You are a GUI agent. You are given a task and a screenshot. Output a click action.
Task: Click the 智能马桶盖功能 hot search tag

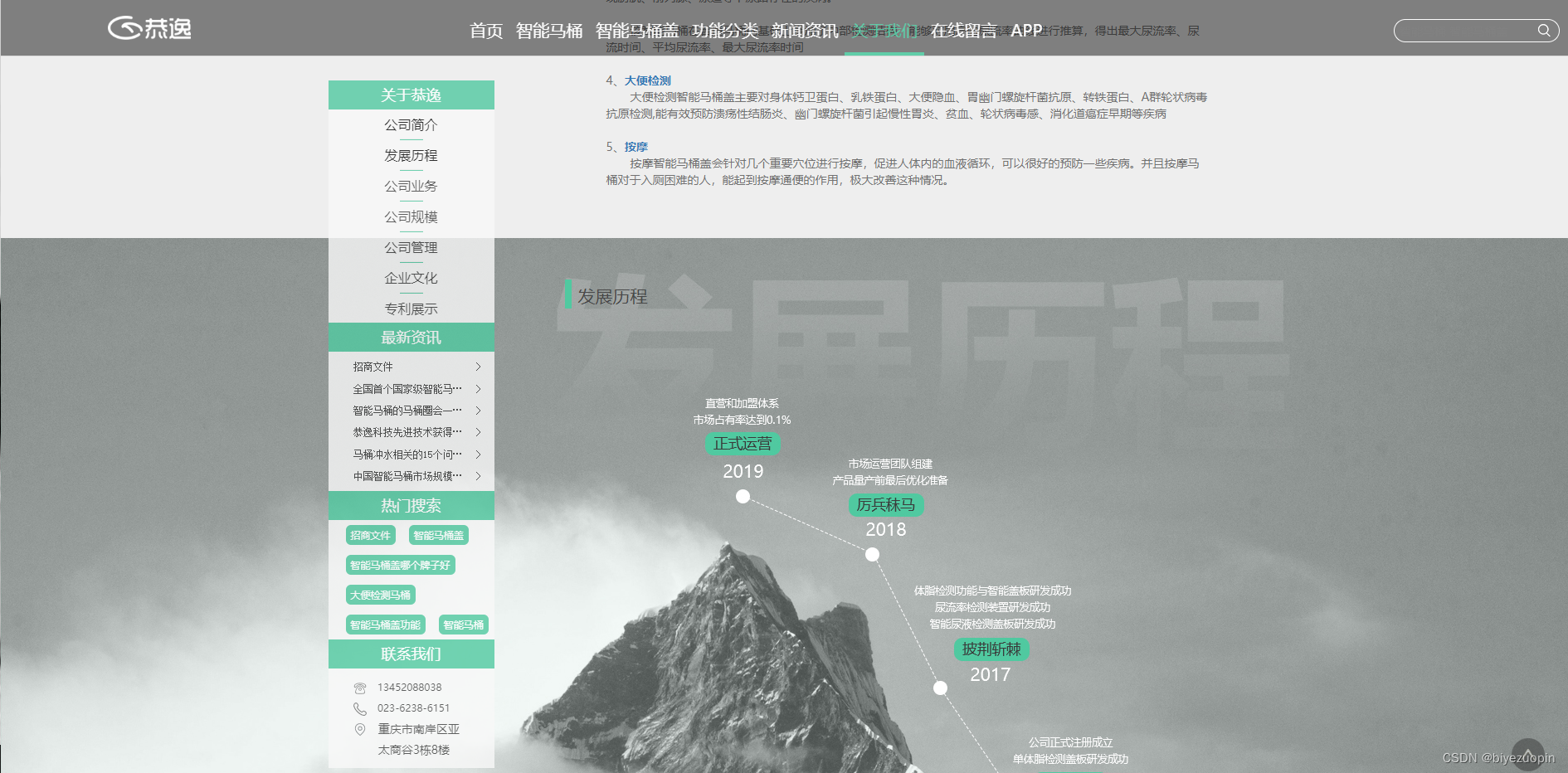tap(385, 625)
